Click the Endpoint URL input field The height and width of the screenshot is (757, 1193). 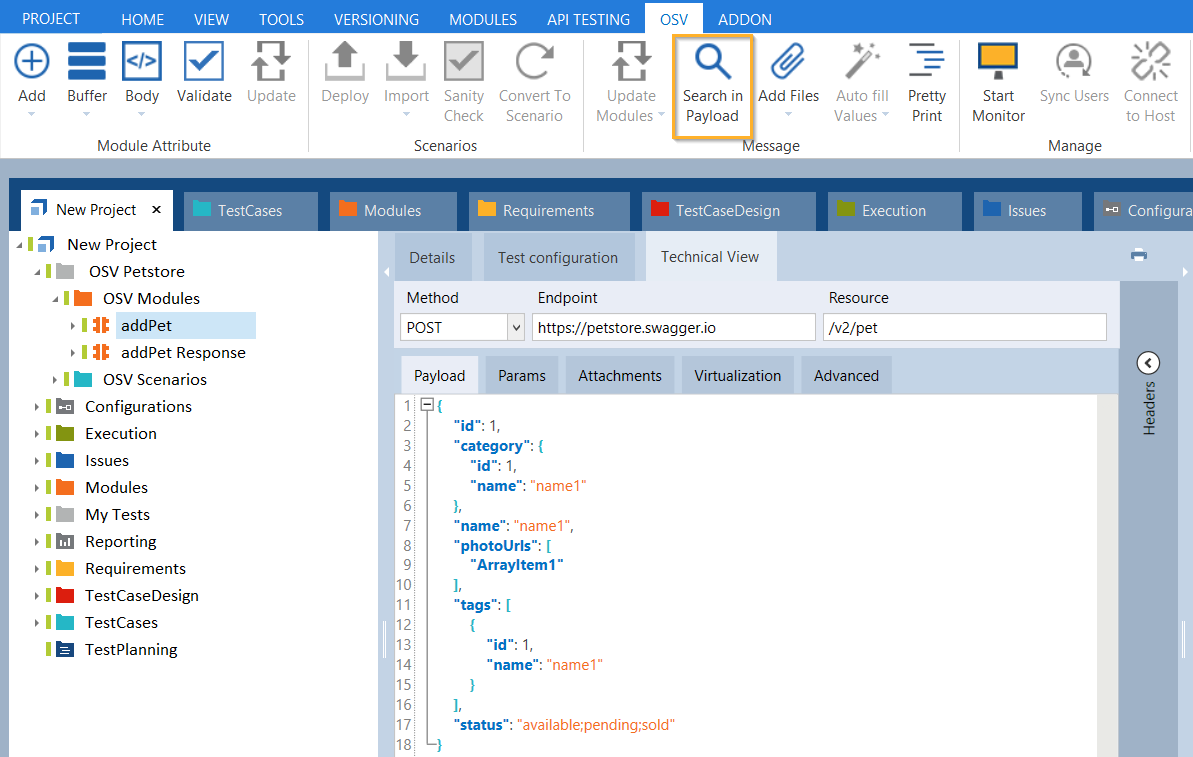pyautogui.click(x=673, y=327)
